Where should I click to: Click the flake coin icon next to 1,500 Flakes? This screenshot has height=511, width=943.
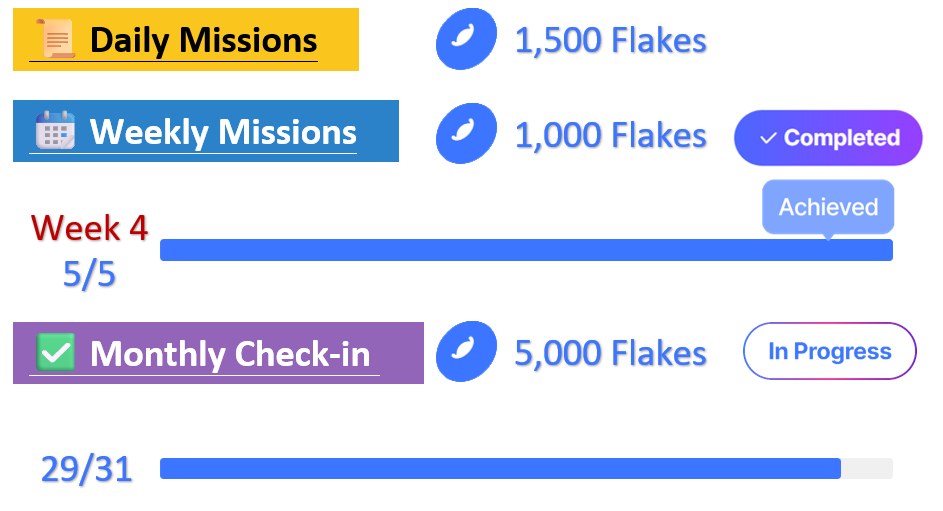point(466,39)
